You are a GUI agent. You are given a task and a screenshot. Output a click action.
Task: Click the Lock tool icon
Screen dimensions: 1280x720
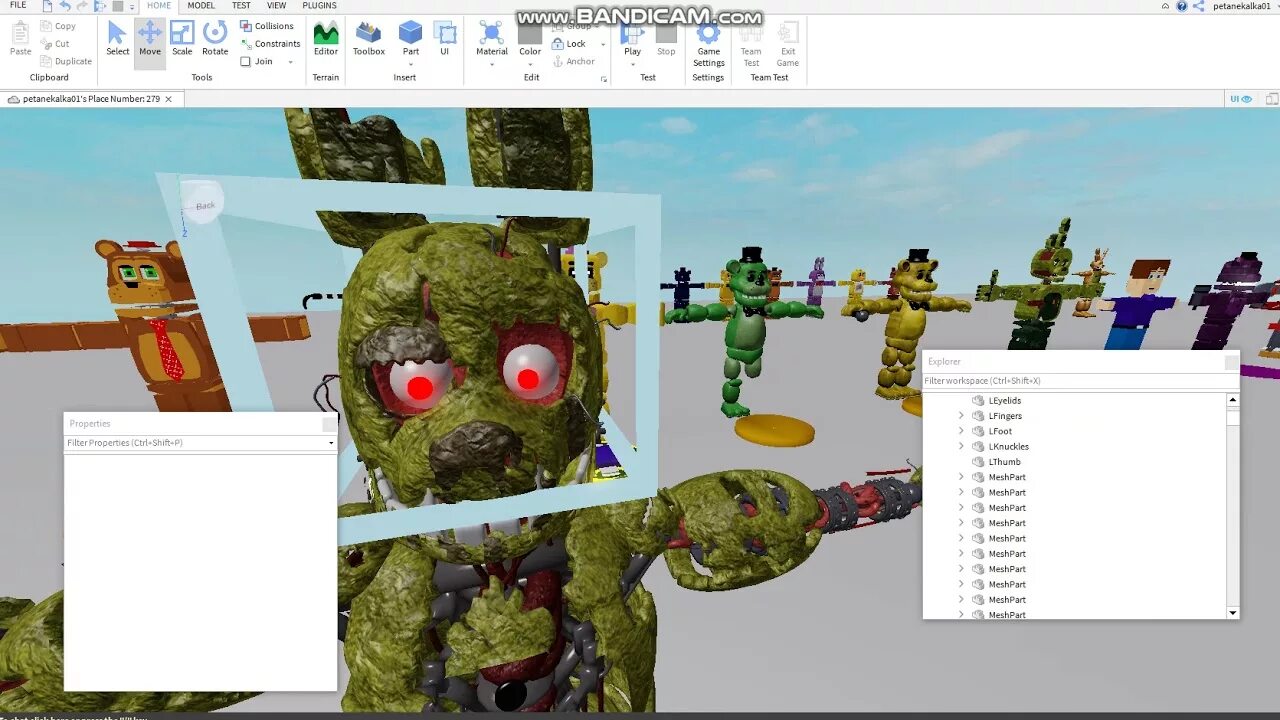coord(558,44)
